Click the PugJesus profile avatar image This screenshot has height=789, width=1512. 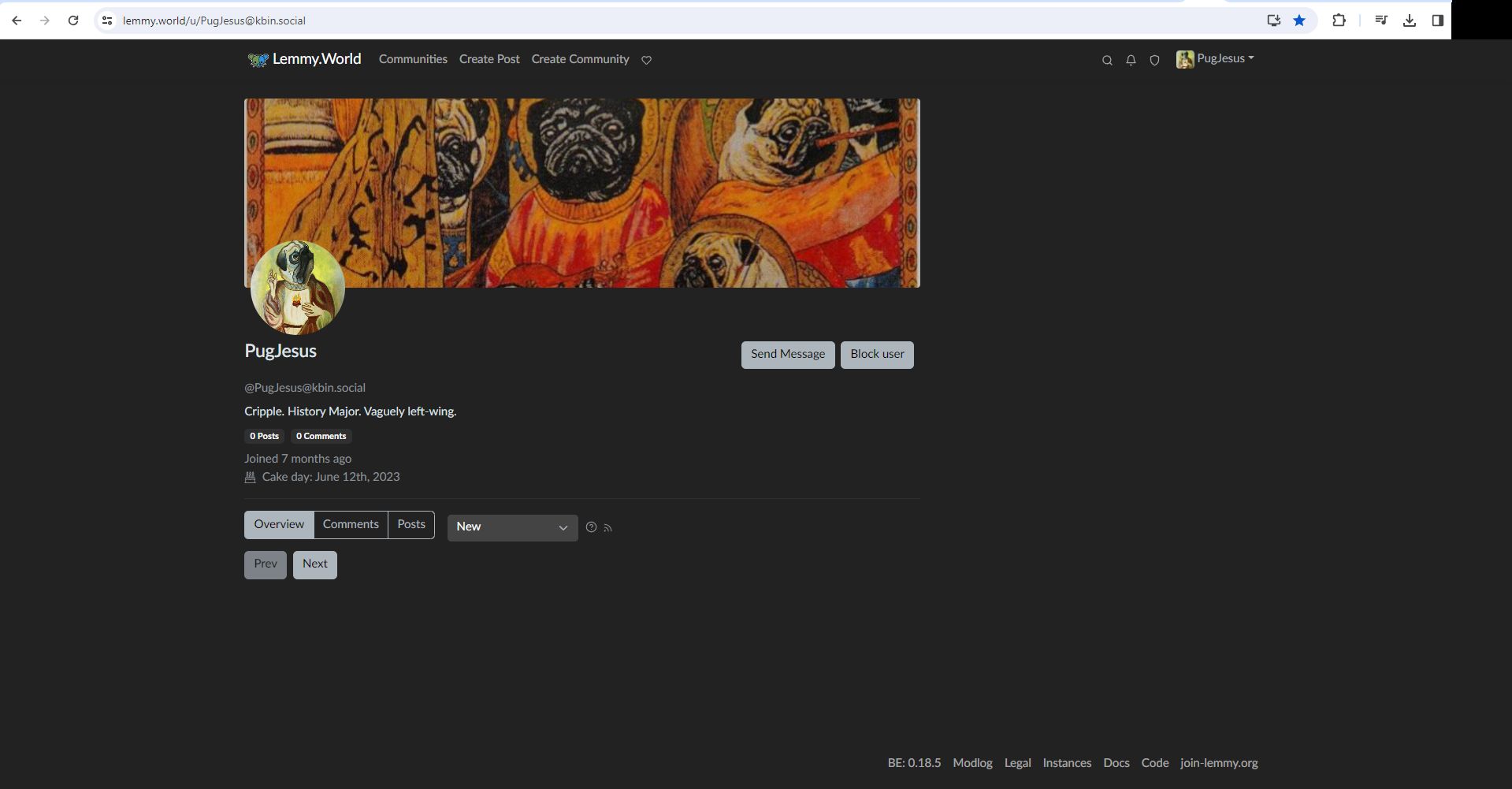coord(298,288)
